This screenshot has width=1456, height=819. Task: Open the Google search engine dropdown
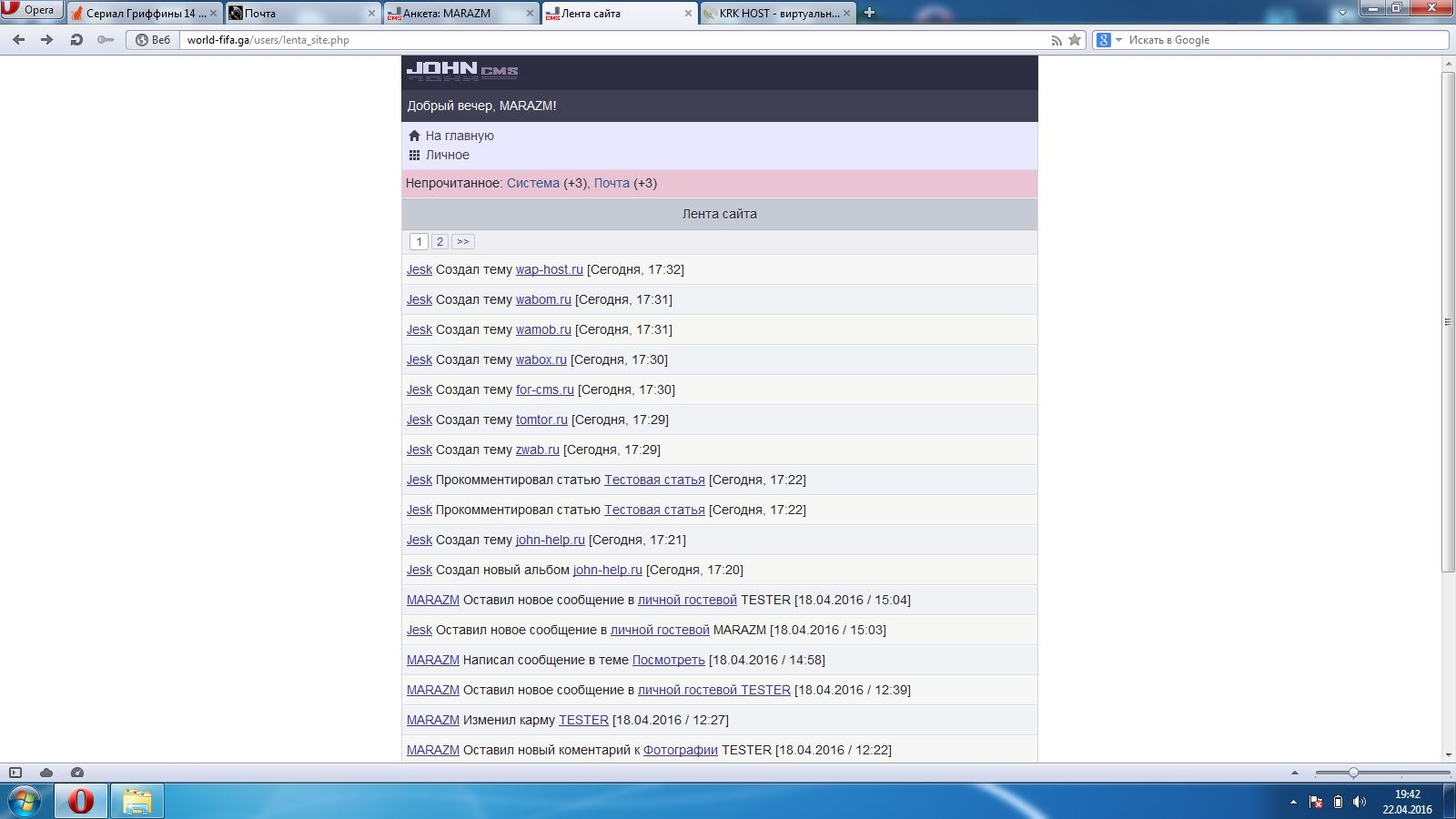click(1108, 40)
